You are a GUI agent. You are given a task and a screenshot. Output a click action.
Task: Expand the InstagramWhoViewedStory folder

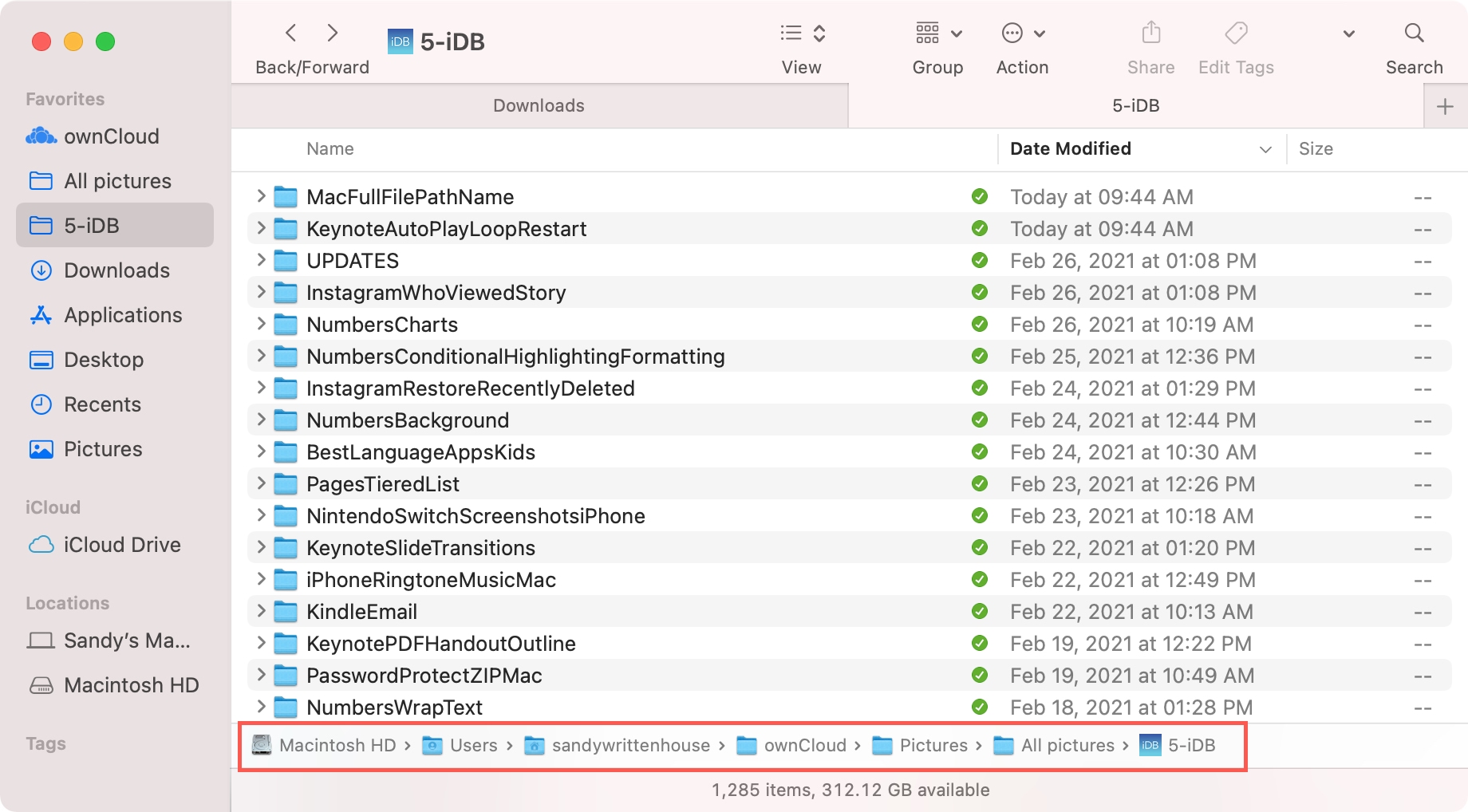(x=261, y=292)
